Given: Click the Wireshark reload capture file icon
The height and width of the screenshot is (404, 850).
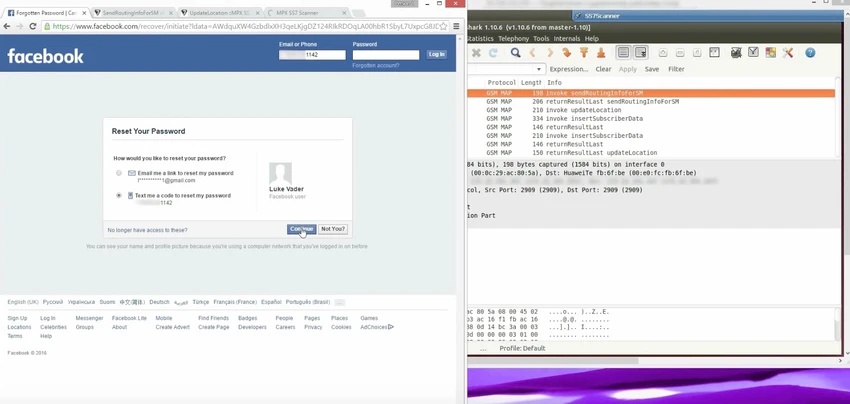Looking at the screenshot, I should point(493,53).
